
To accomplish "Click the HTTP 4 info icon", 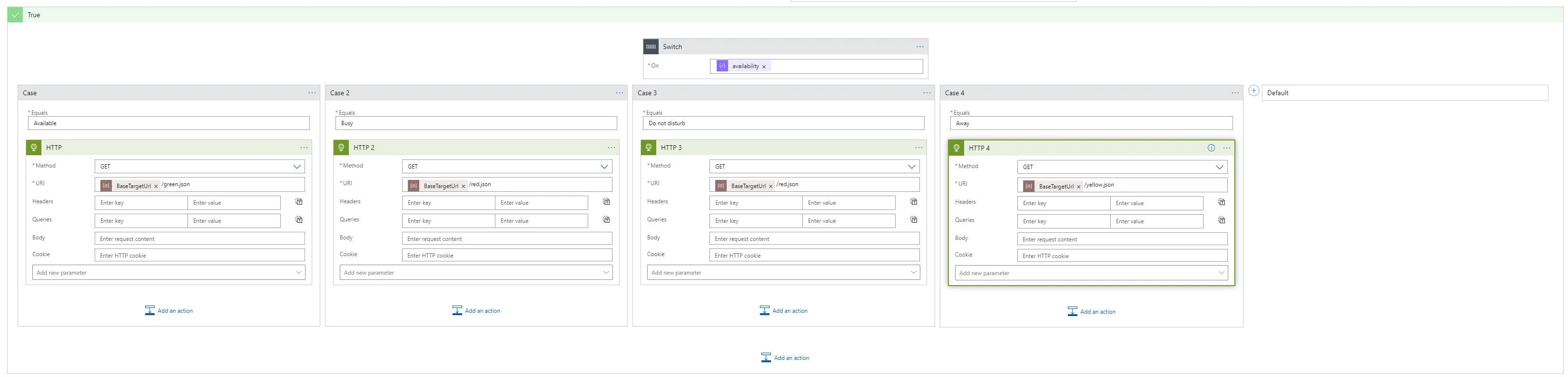I will (1211, 149).
